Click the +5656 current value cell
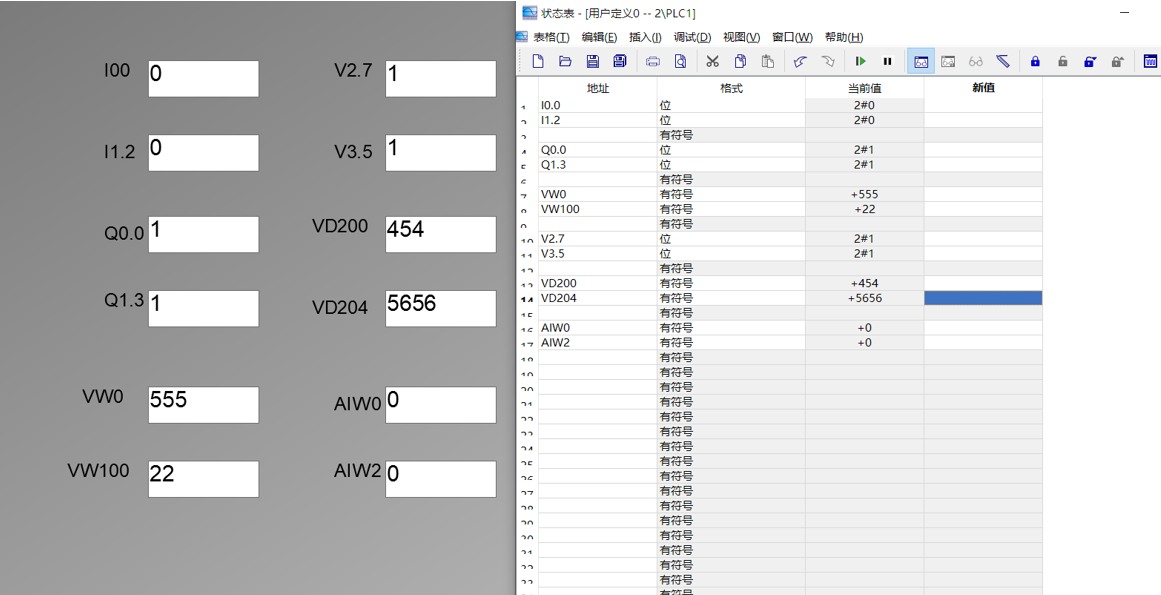Viewport: 1161px width, 595px height. pyautogui.click(x=864, y=298)
